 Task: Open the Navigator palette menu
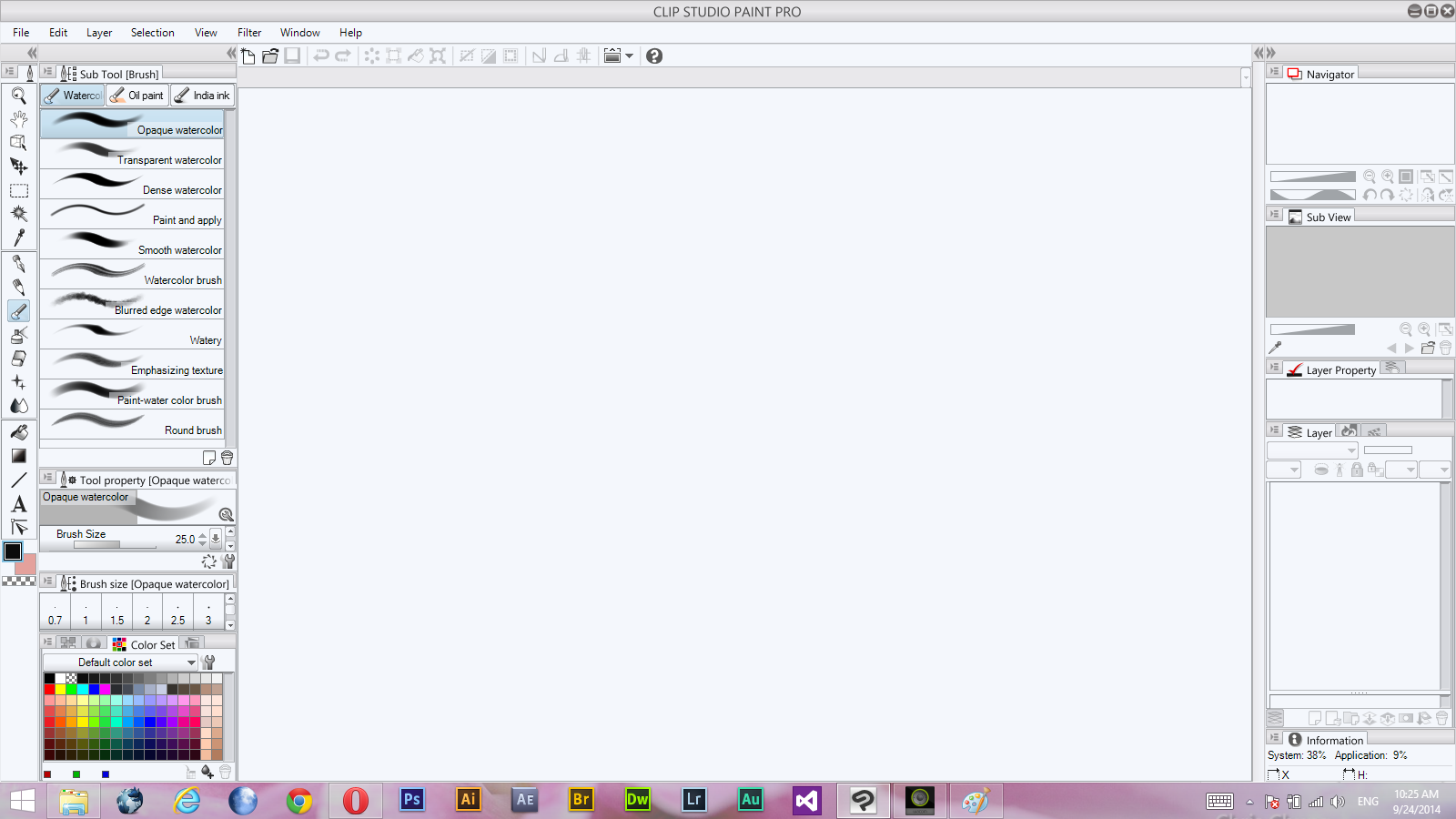pyautogui.click(x=1275, y=72)
